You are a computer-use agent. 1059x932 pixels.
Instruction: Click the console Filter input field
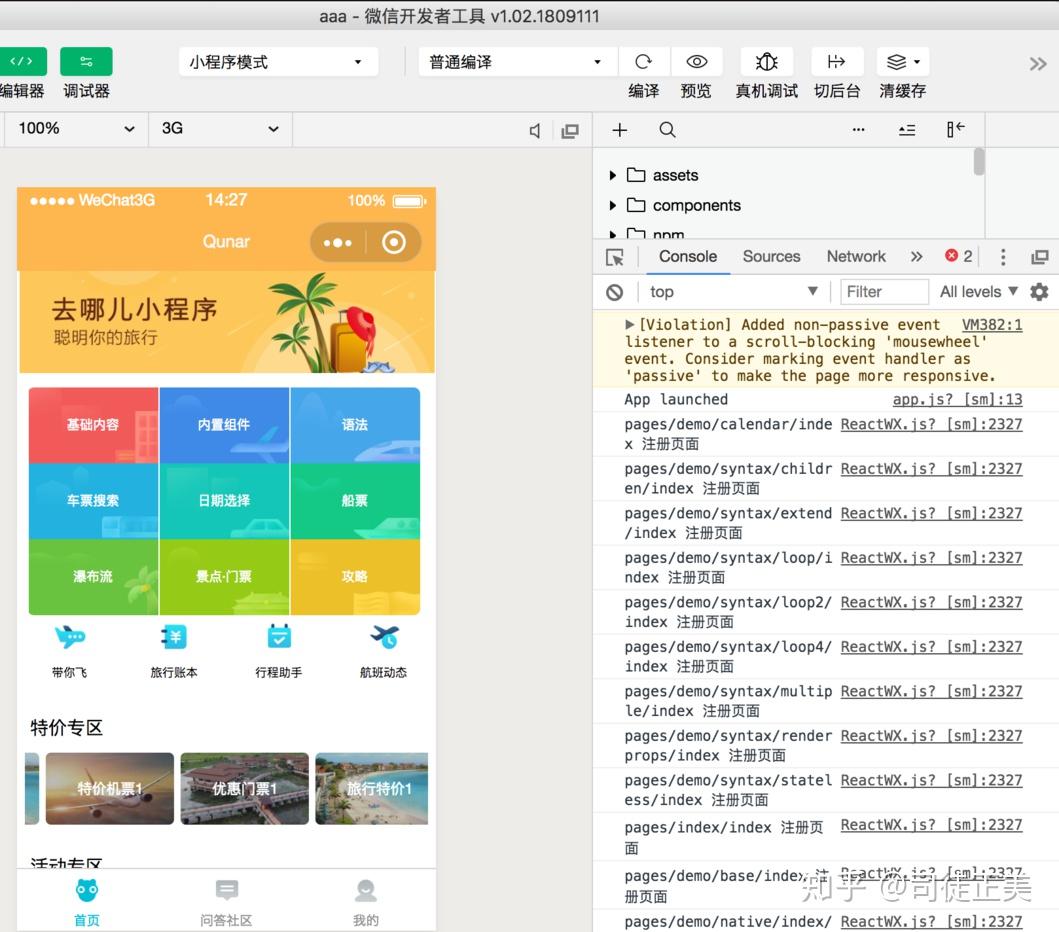coord(883,292)
